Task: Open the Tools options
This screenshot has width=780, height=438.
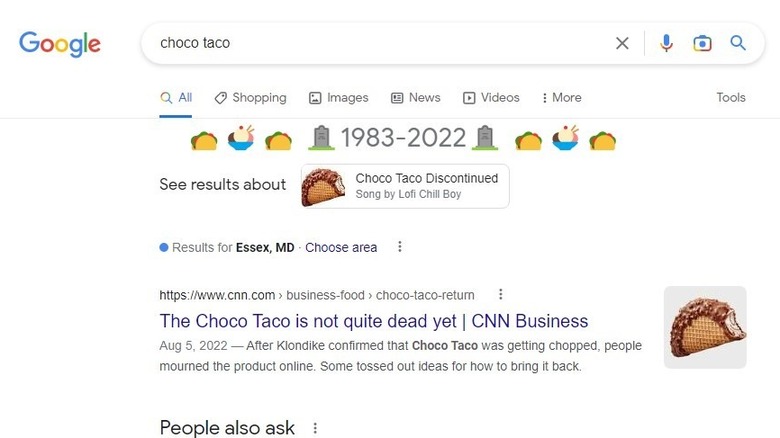Action: [x=731, y=98]
